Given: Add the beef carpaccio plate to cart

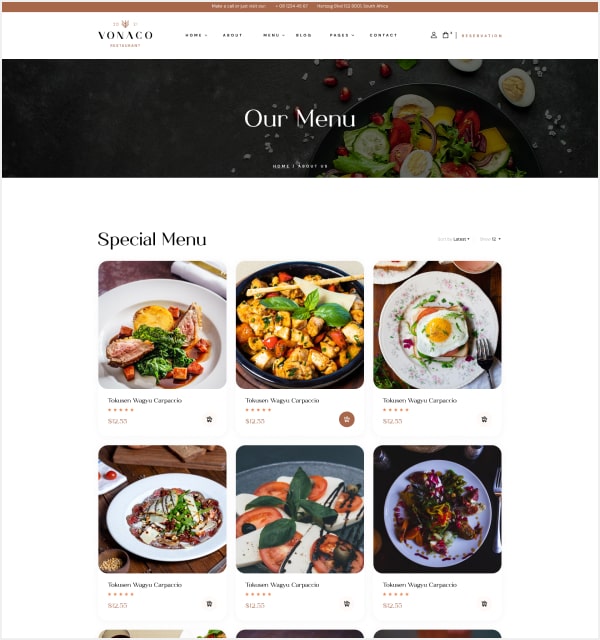Looking at the screenshot, I should tap(209, 604).
